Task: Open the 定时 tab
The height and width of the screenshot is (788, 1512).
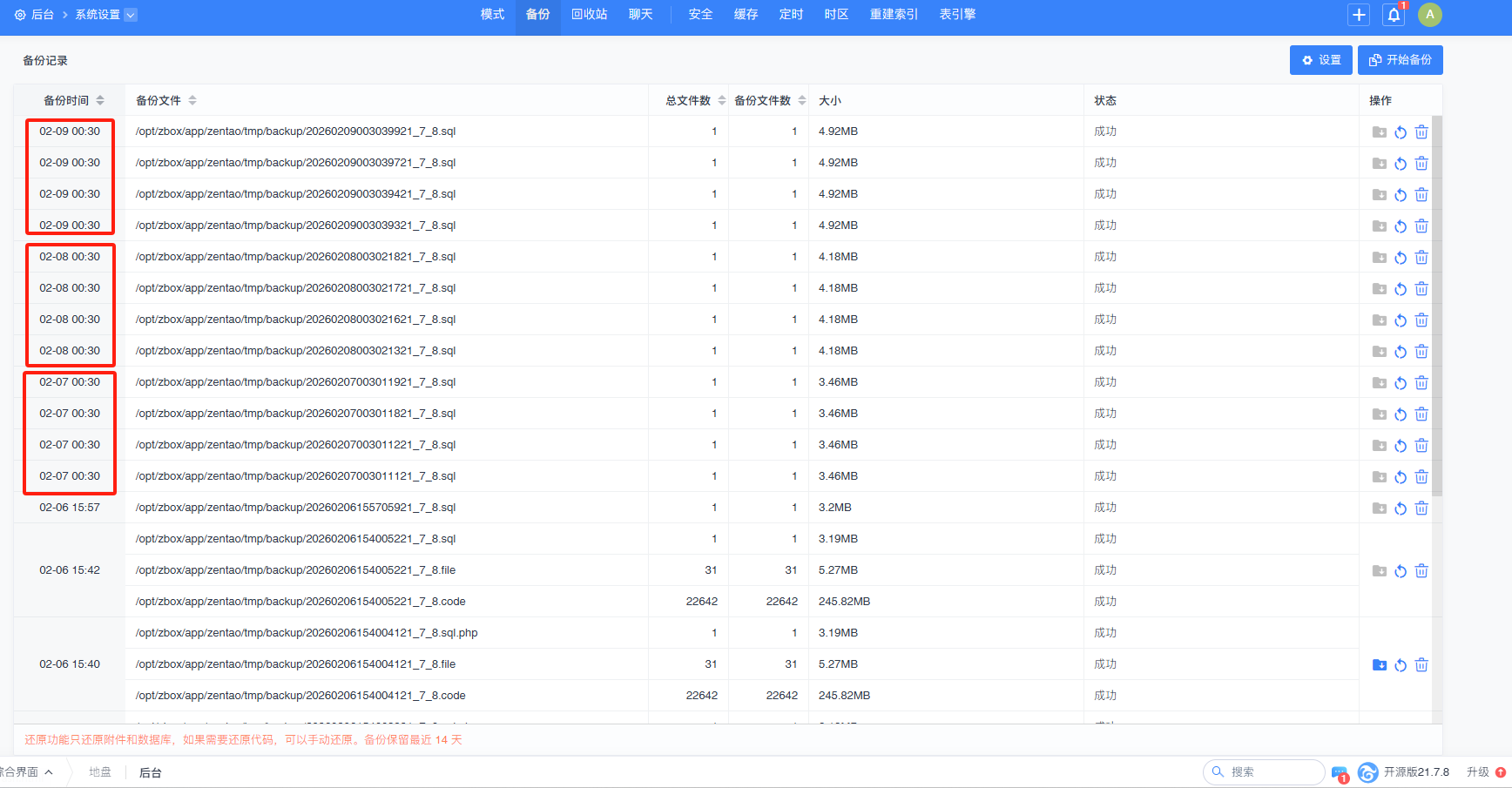Action: coord(791,15)
